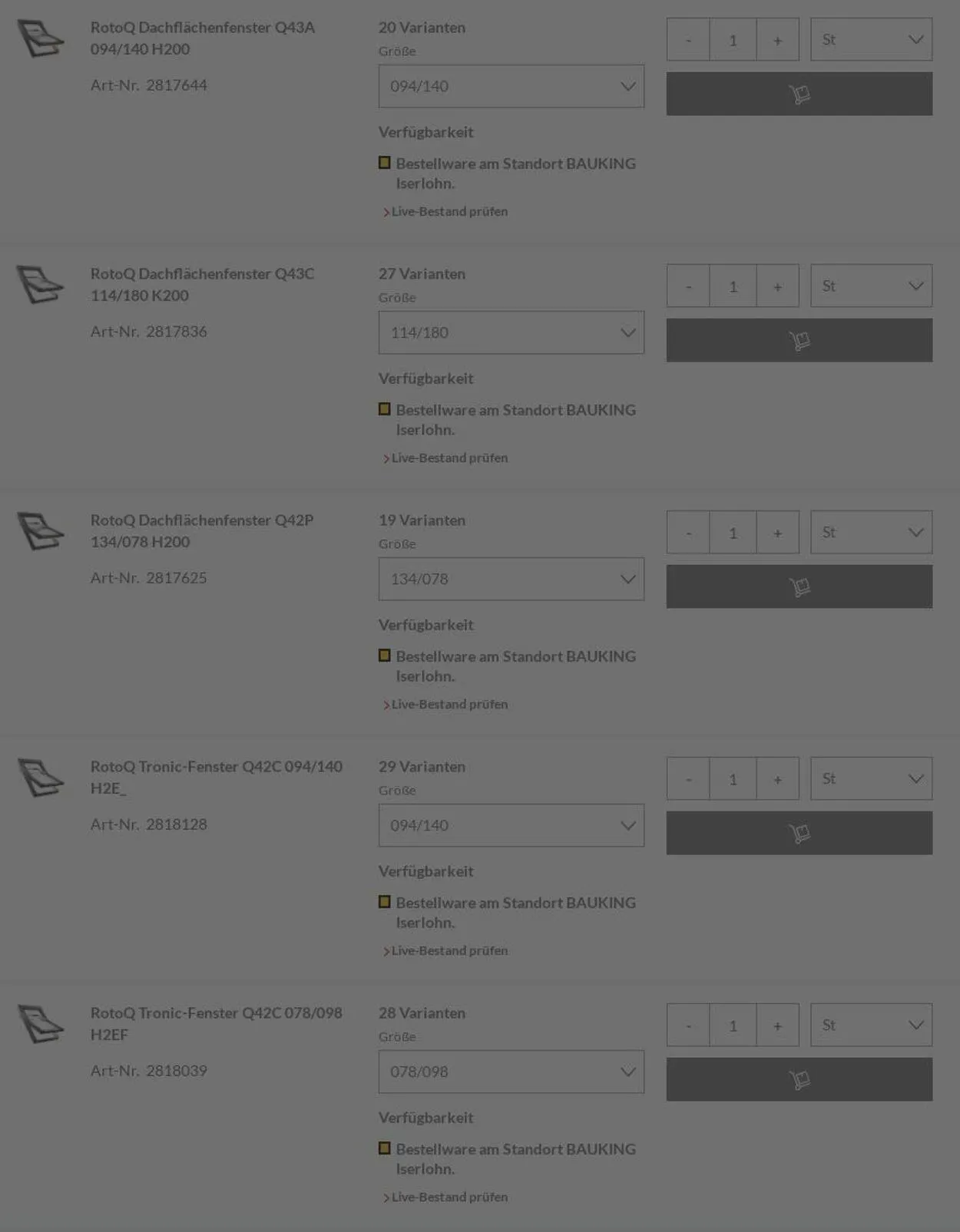Image resolution: width=960 pixels, height=1232 pixels.
Task: Change unit St for Tronic-Fenster 078/098
Action: pyautogui.click(x=871, y=1025)
